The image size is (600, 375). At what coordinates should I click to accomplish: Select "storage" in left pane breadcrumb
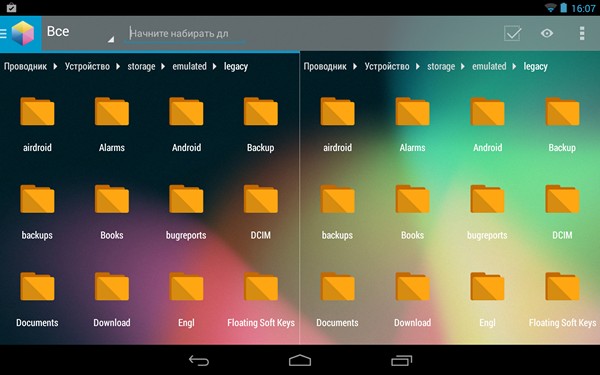coord(141,67)
